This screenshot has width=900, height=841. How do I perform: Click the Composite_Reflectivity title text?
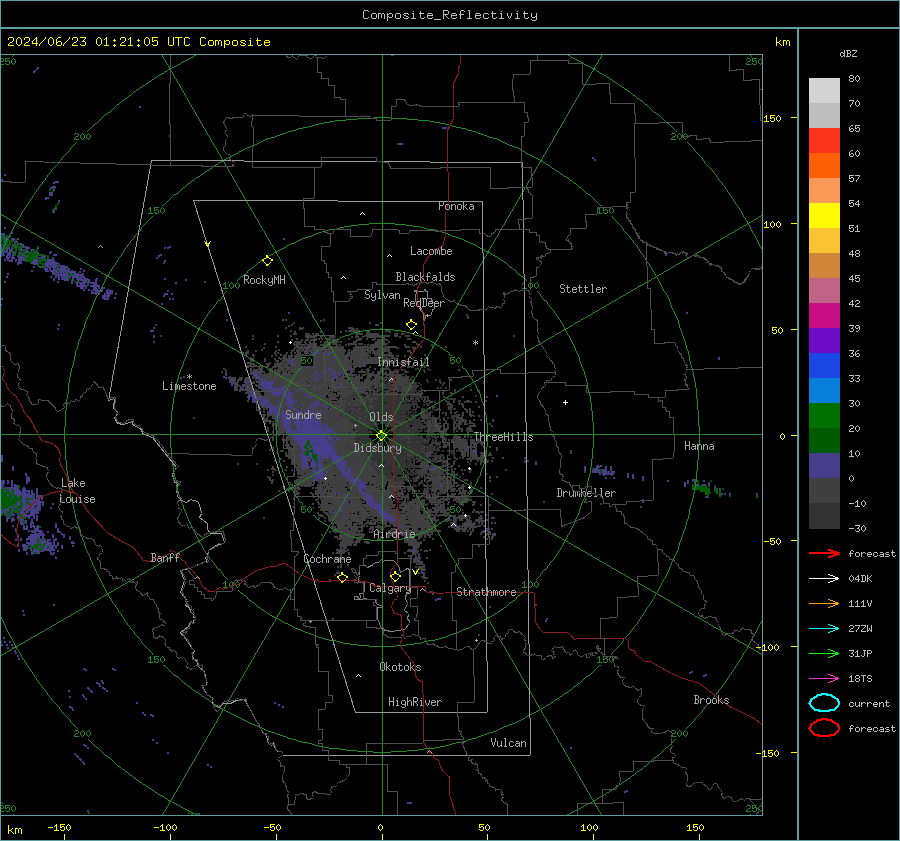pos(450,15)
